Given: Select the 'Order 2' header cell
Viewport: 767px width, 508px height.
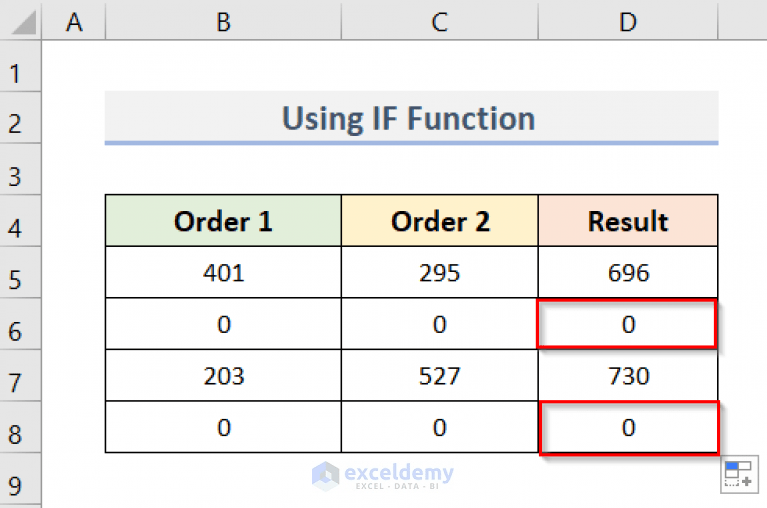Looking at the screenshot, I should (439, 221).
